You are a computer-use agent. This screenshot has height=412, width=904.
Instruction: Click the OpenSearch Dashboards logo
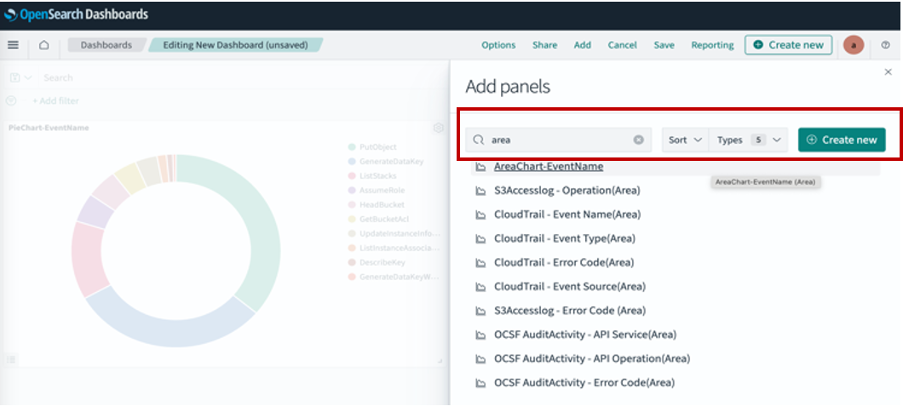pos(76,14)
